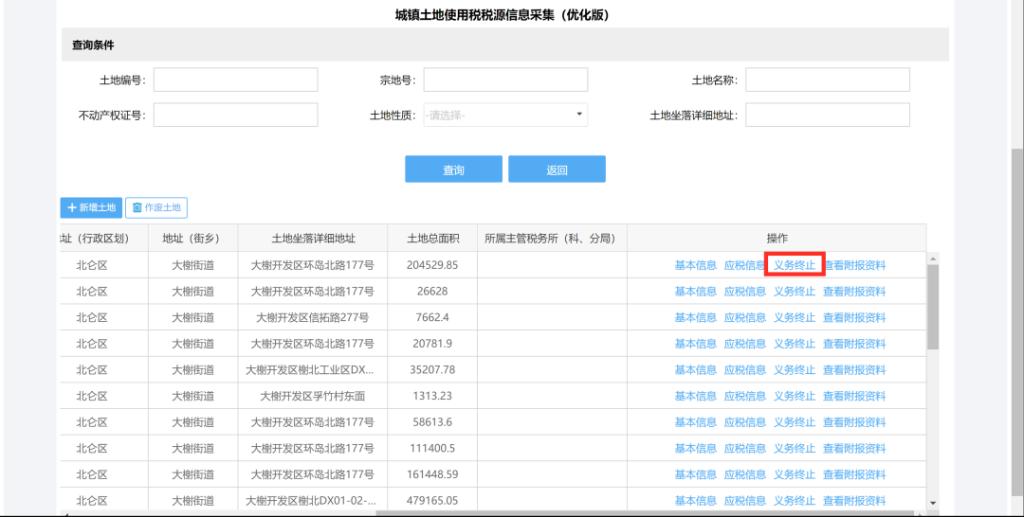
Task: Focus the 宗地号 text box
Action: pos(505,80)
